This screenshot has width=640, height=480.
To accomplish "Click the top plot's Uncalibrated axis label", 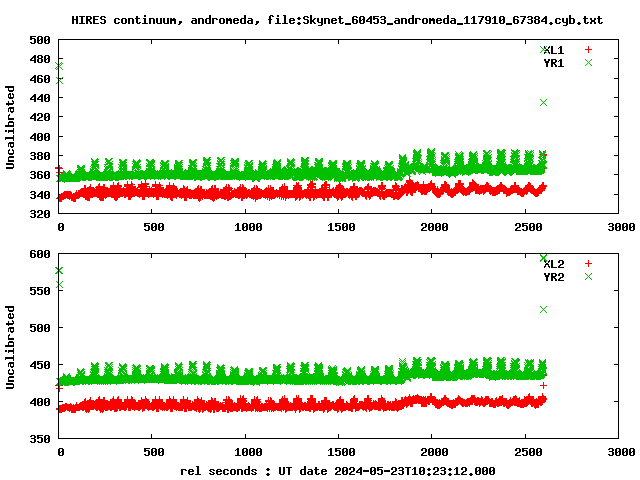I will tap(10, 127).
